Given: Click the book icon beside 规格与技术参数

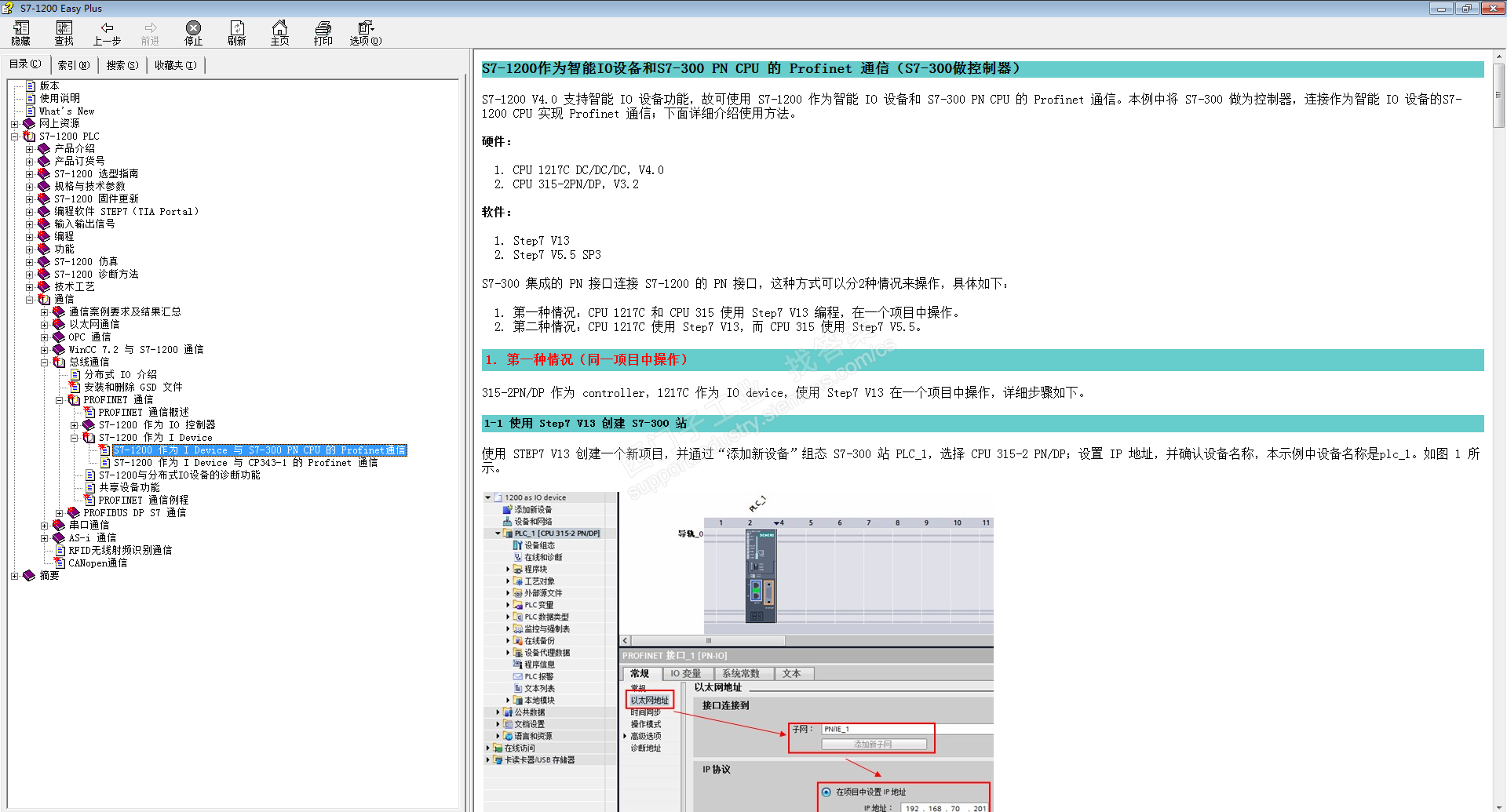Looking at the screenshot, I should 45,186.
